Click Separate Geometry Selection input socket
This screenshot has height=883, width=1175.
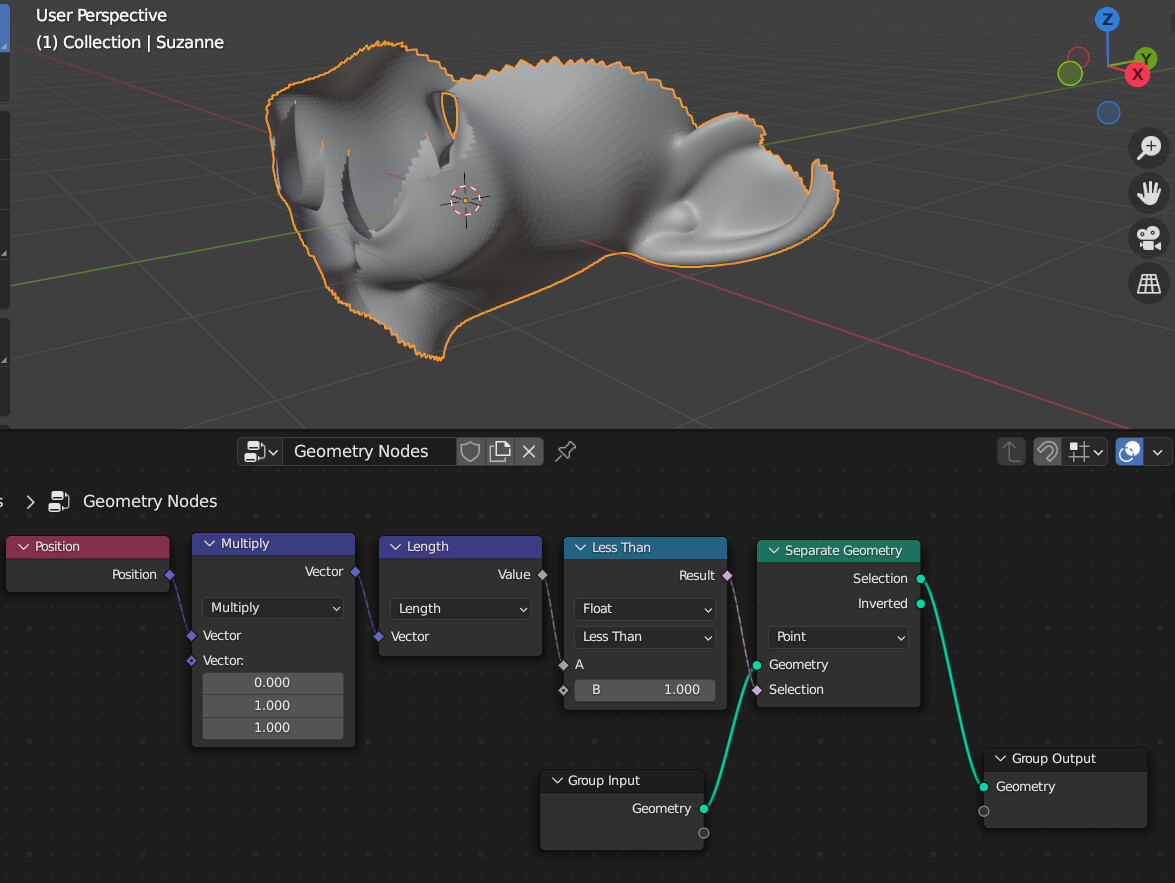tap(757, 690)
